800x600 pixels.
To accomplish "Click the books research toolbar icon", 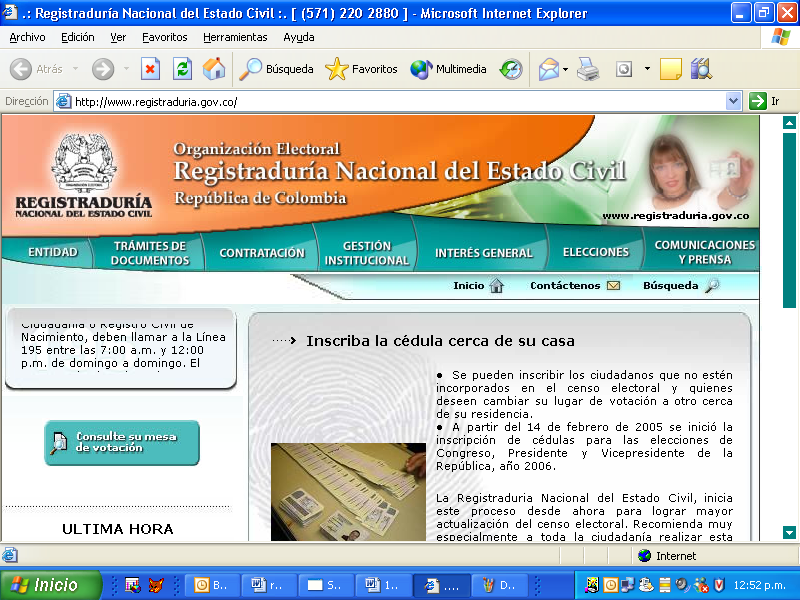I will [702, 69].
